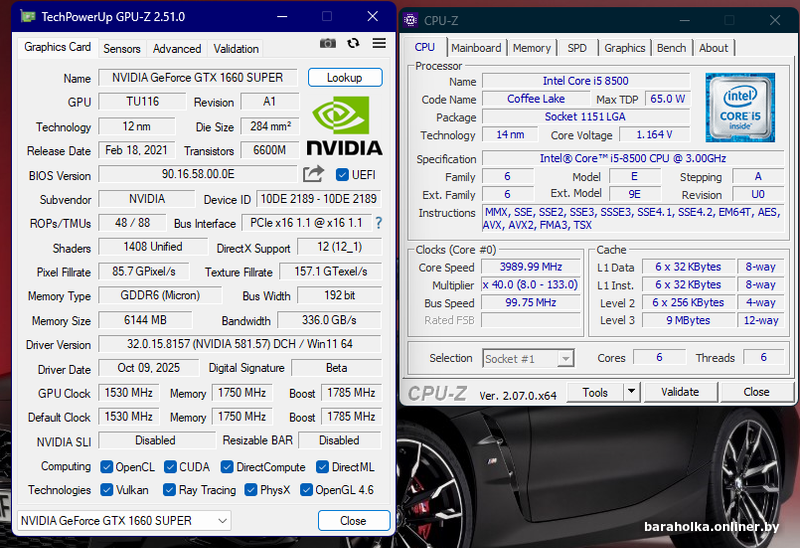This screenshot has width=800, height=548.
Task: Open the Memory tab in CPU-Z
Action: coord(532,48)
